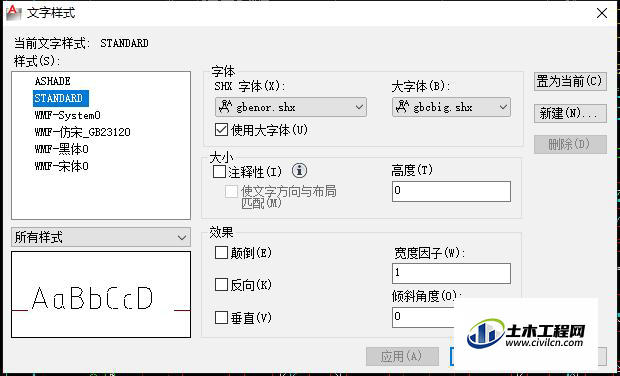The height and width of the screenshot is (376, 620).
Task: Click the 置为当前 button
Action: [x=570, y=82]
